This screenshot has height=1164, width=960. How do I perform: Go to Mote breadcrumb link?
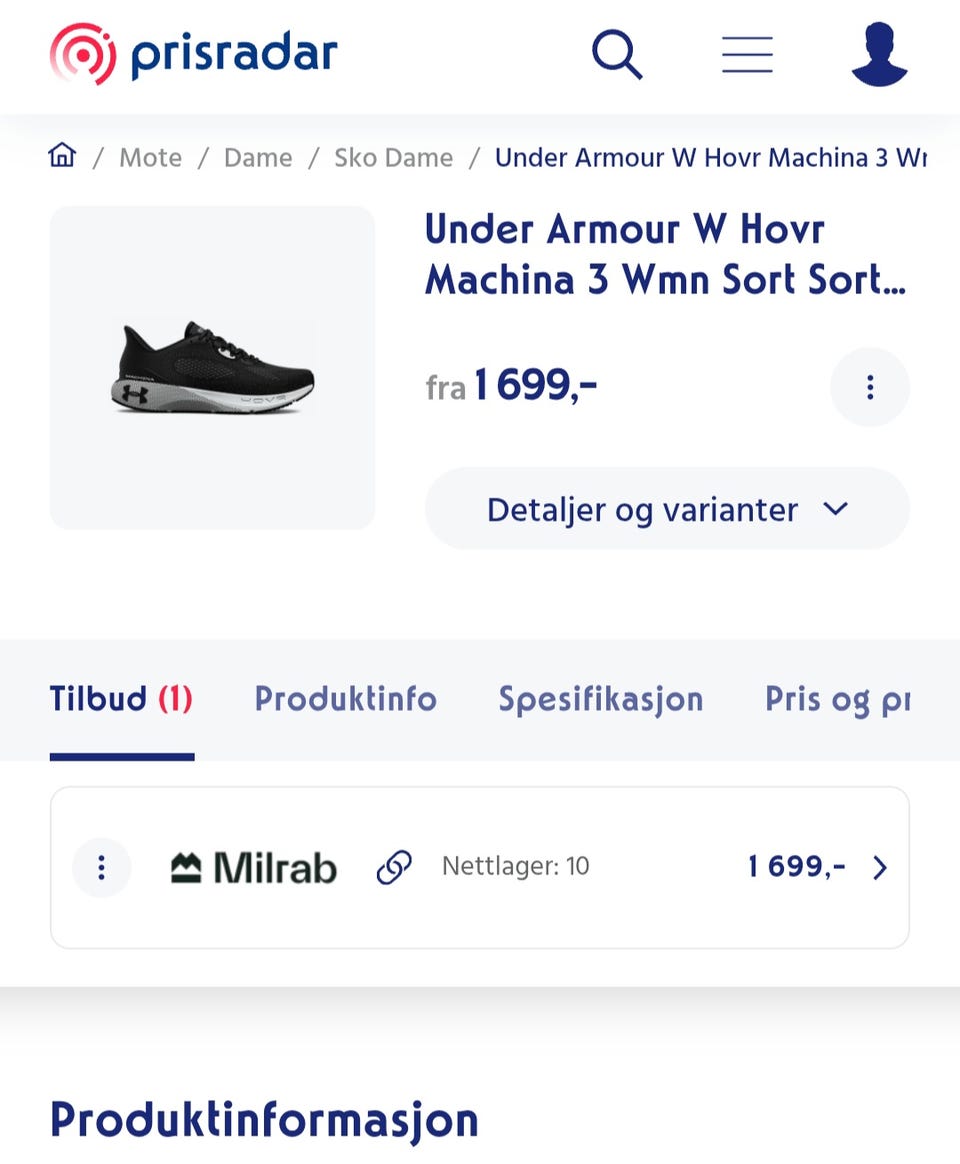click(x=150, y=158)
